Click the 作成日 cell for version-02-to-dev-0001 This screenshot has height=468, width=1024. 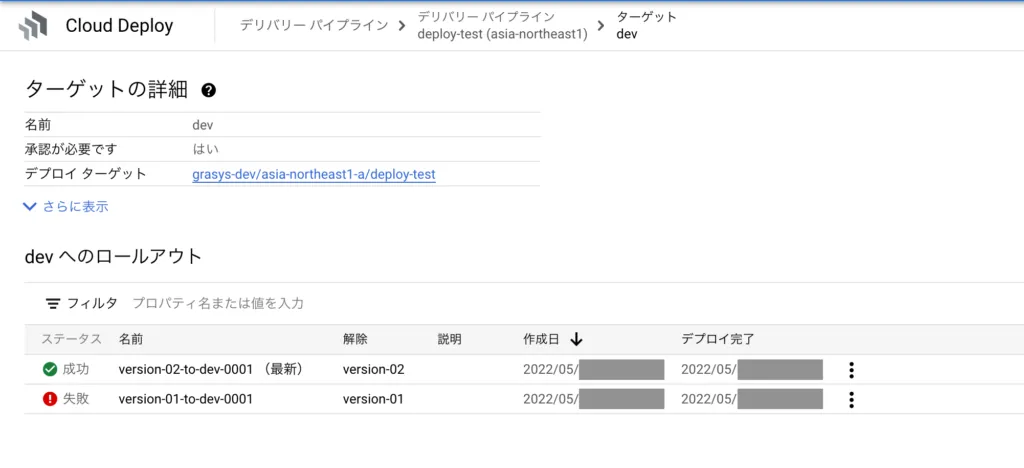(x=594, y=369)
